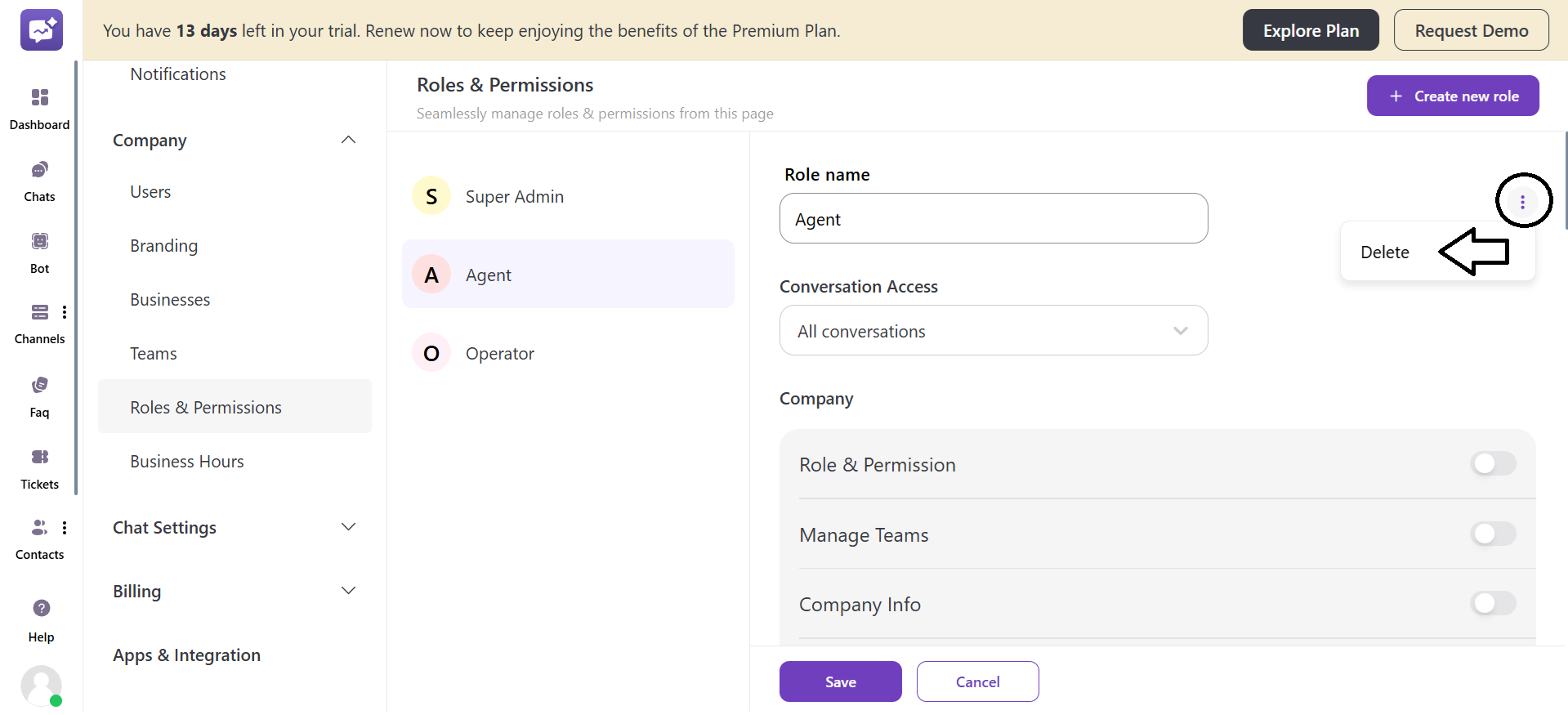Open the Conversation Access dropdown
1568x715 pixels.
coord(993,331)
